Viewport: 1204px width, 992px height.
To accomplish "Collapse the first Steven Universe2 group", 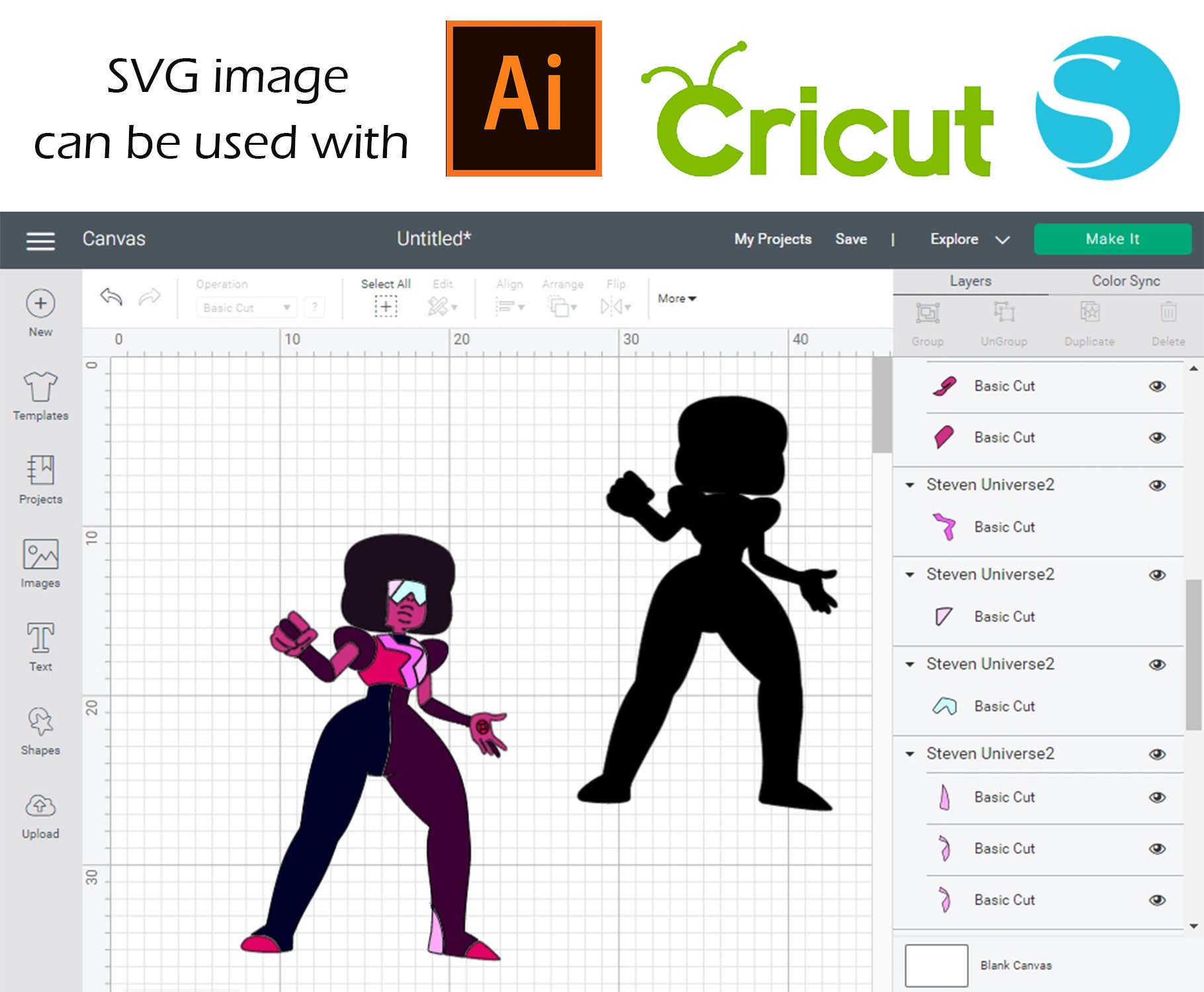I will click(910, 485).
